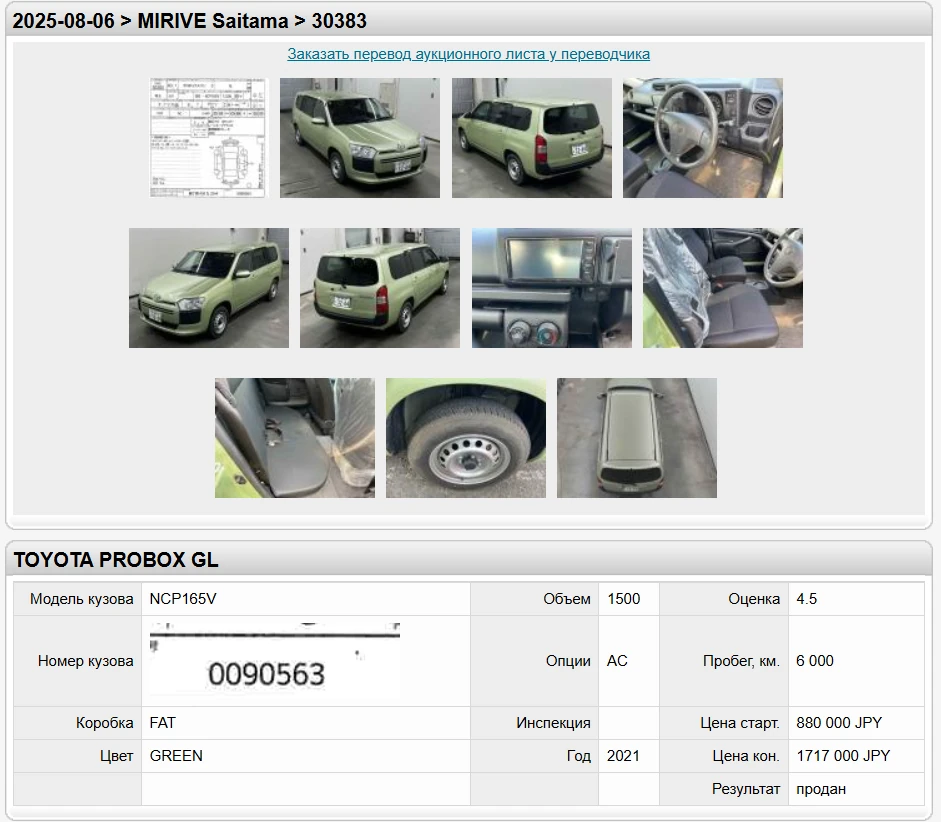Viewport: 941px width, 822px height.
Task: Click the result cell 'продан'
Action: click(x=821, y=789)
